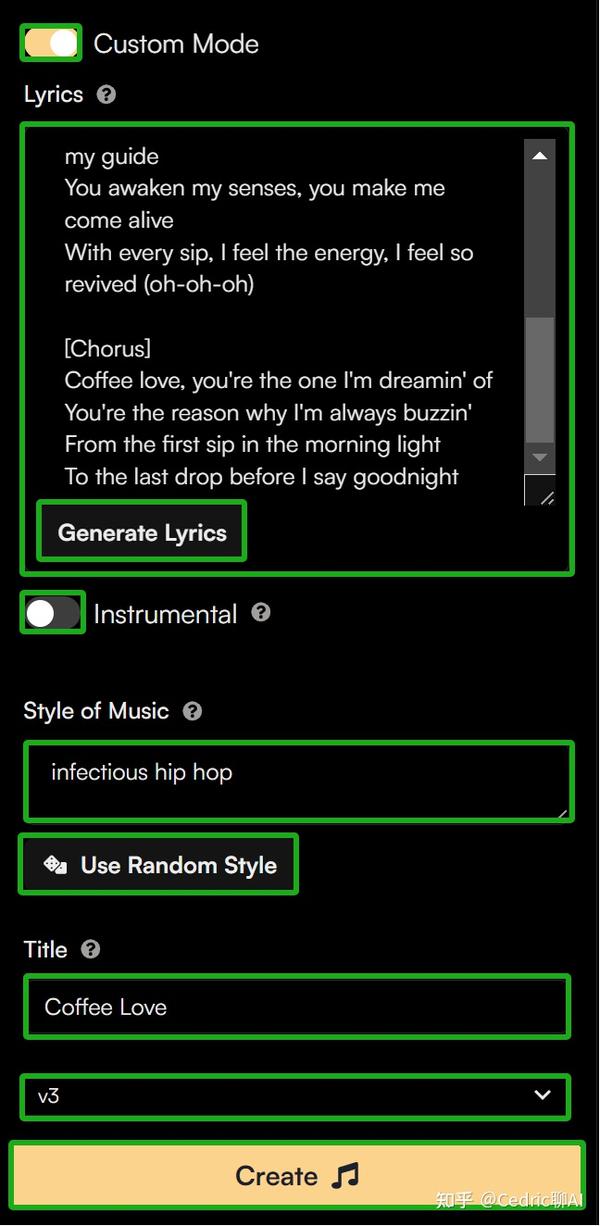This screenshot has width=600, height=1226.
Task: Disable the Custom Mode toggle
Action: [x=51, y=43]
